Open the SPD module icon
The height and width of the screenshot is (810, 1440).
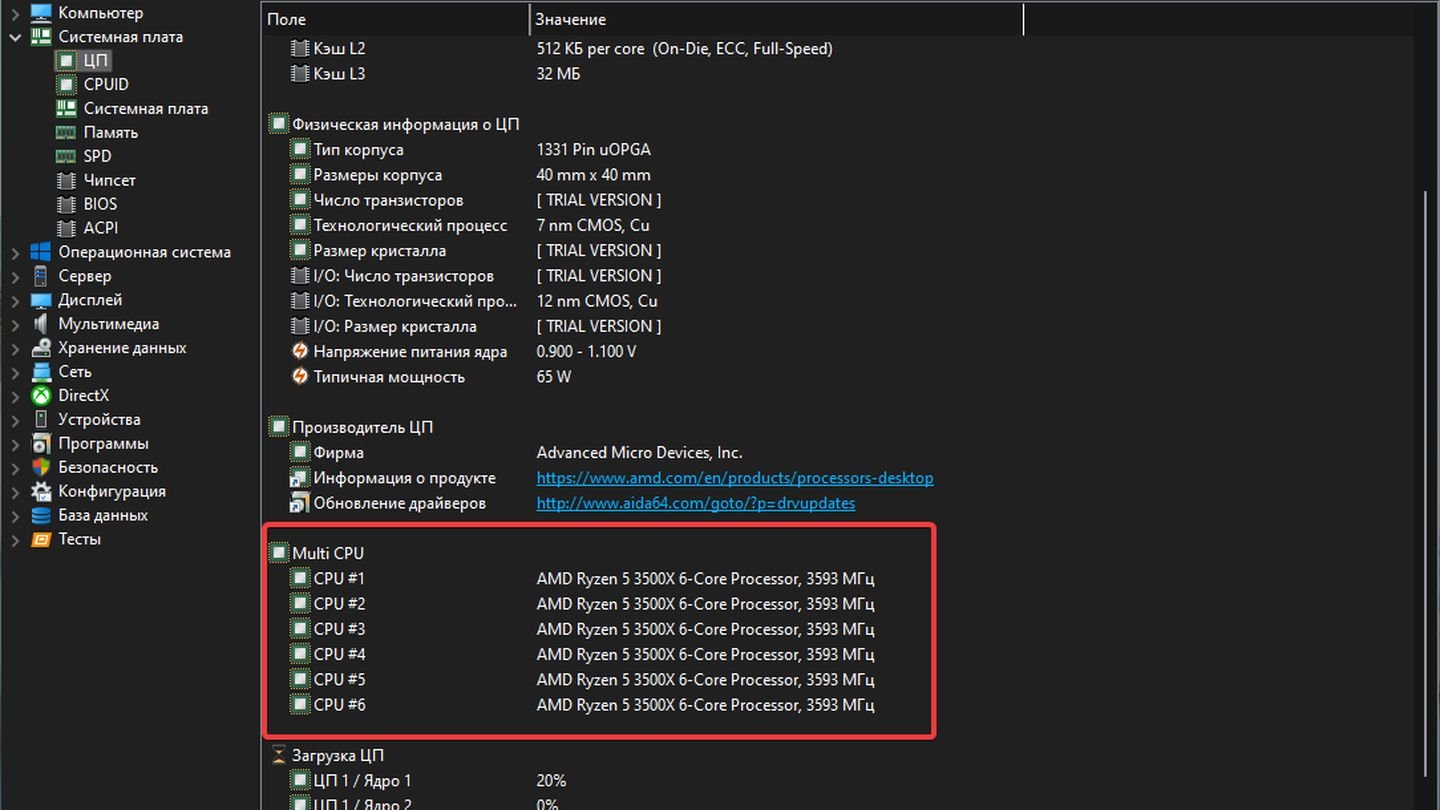point(66,157)
